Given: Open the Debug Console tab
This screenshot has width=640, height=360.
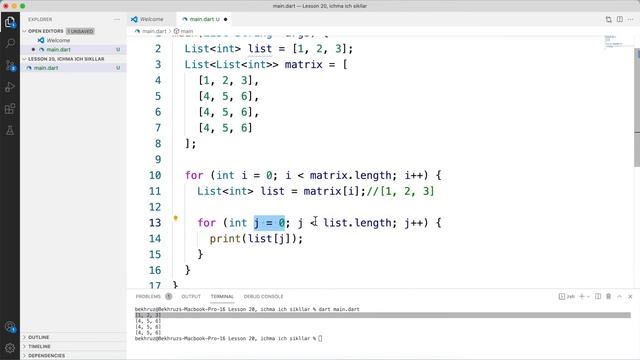Looking at the screenshot, I should [x=263, y=296].
